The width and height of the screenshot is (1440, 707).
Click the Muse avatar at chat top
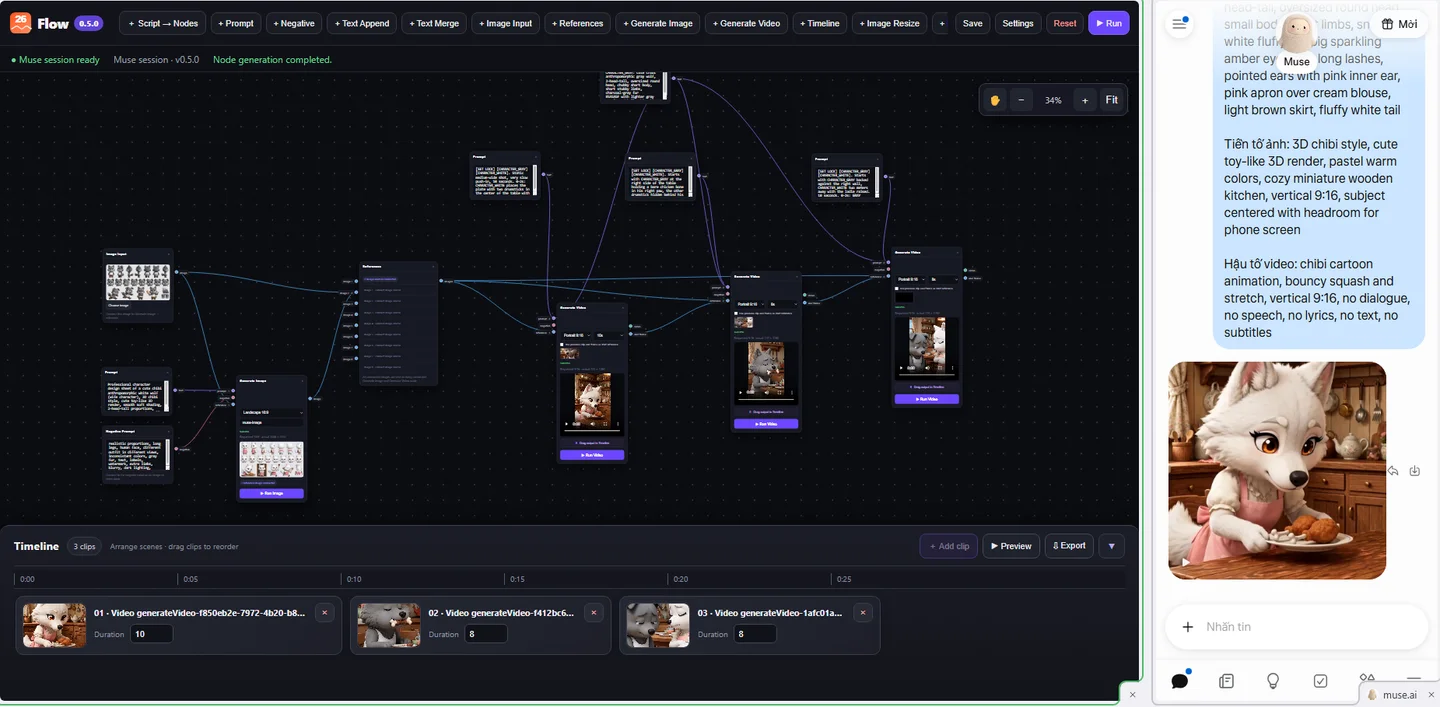point(1297,34)
